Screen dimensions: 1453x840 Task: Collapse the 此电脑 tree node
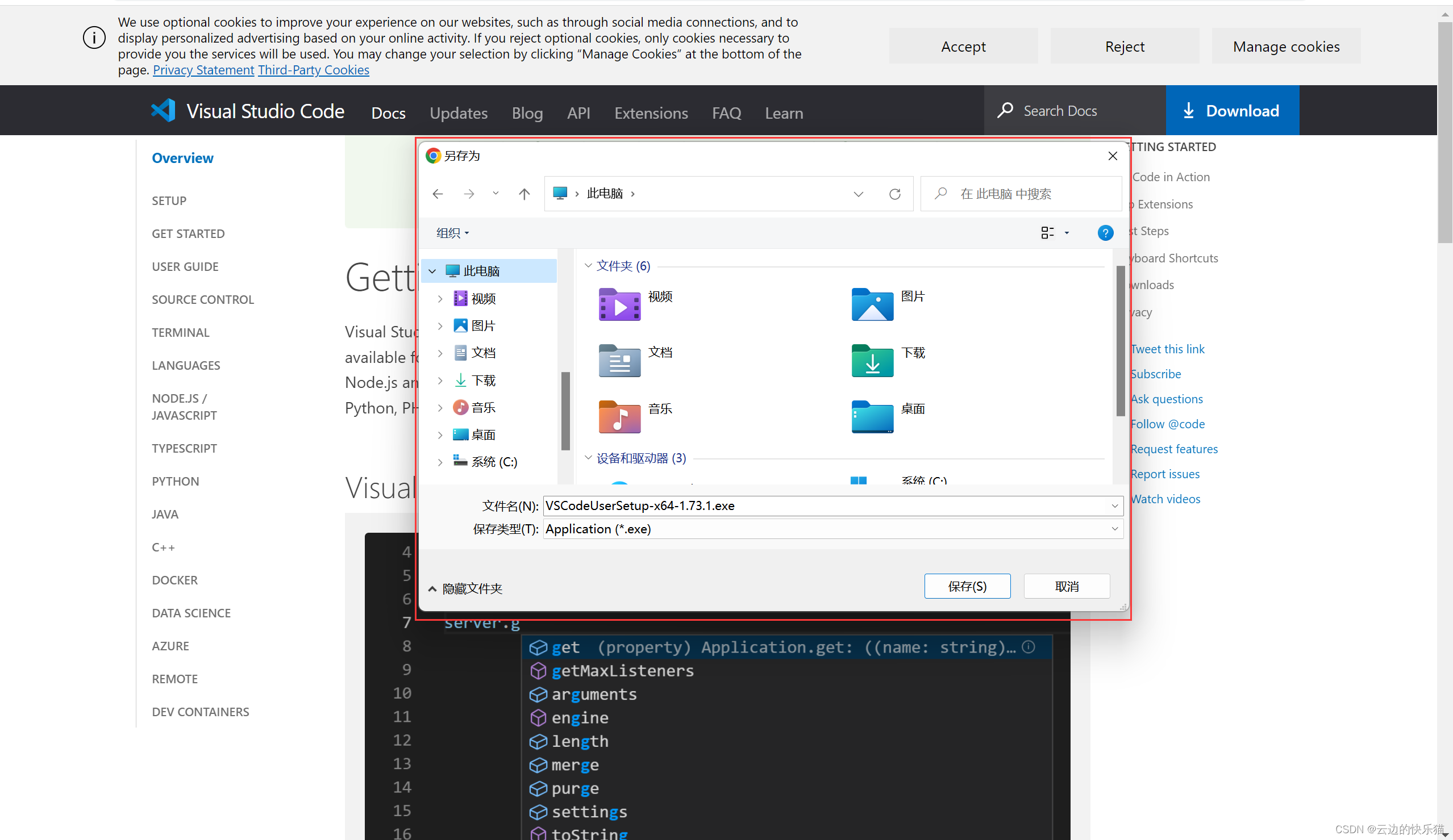(432, 271)
